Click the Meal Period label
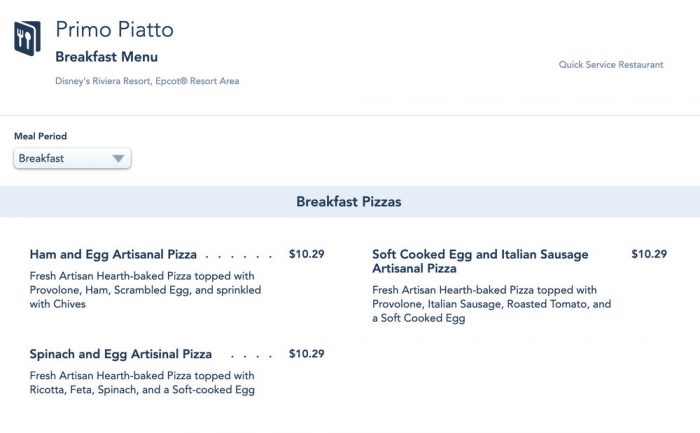The width and height of the screenshot is (700, 433). coord(40,136)
